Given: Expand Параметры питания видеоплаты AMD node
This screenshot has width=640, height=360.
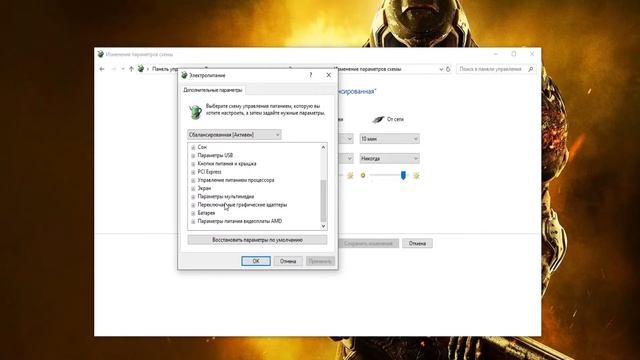Looking at the screenshot, I should 193,221.
